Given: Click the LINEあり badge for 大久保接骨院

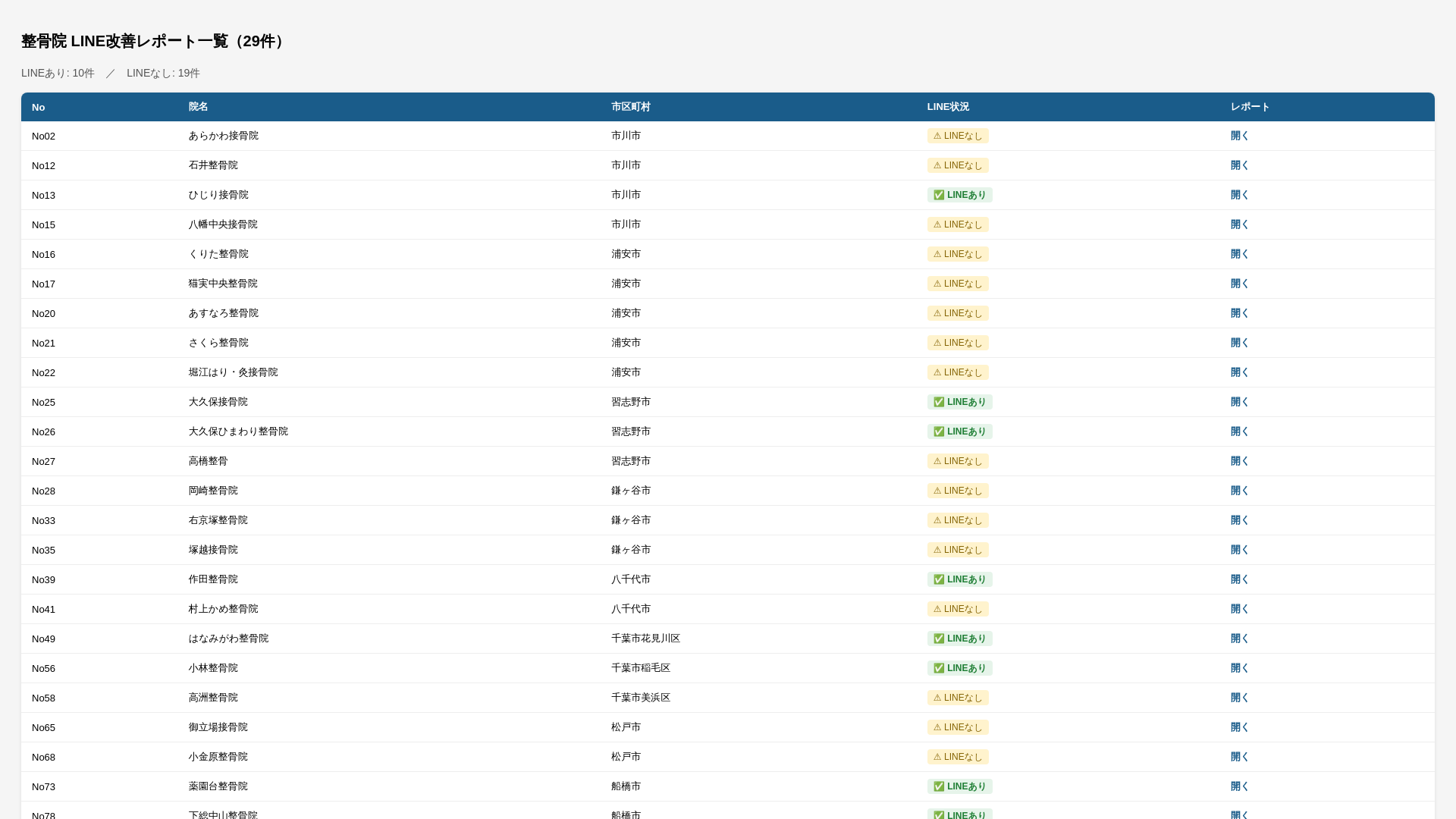Looking at the screenshot, I should pyautogui.click(x=959, y=402).
